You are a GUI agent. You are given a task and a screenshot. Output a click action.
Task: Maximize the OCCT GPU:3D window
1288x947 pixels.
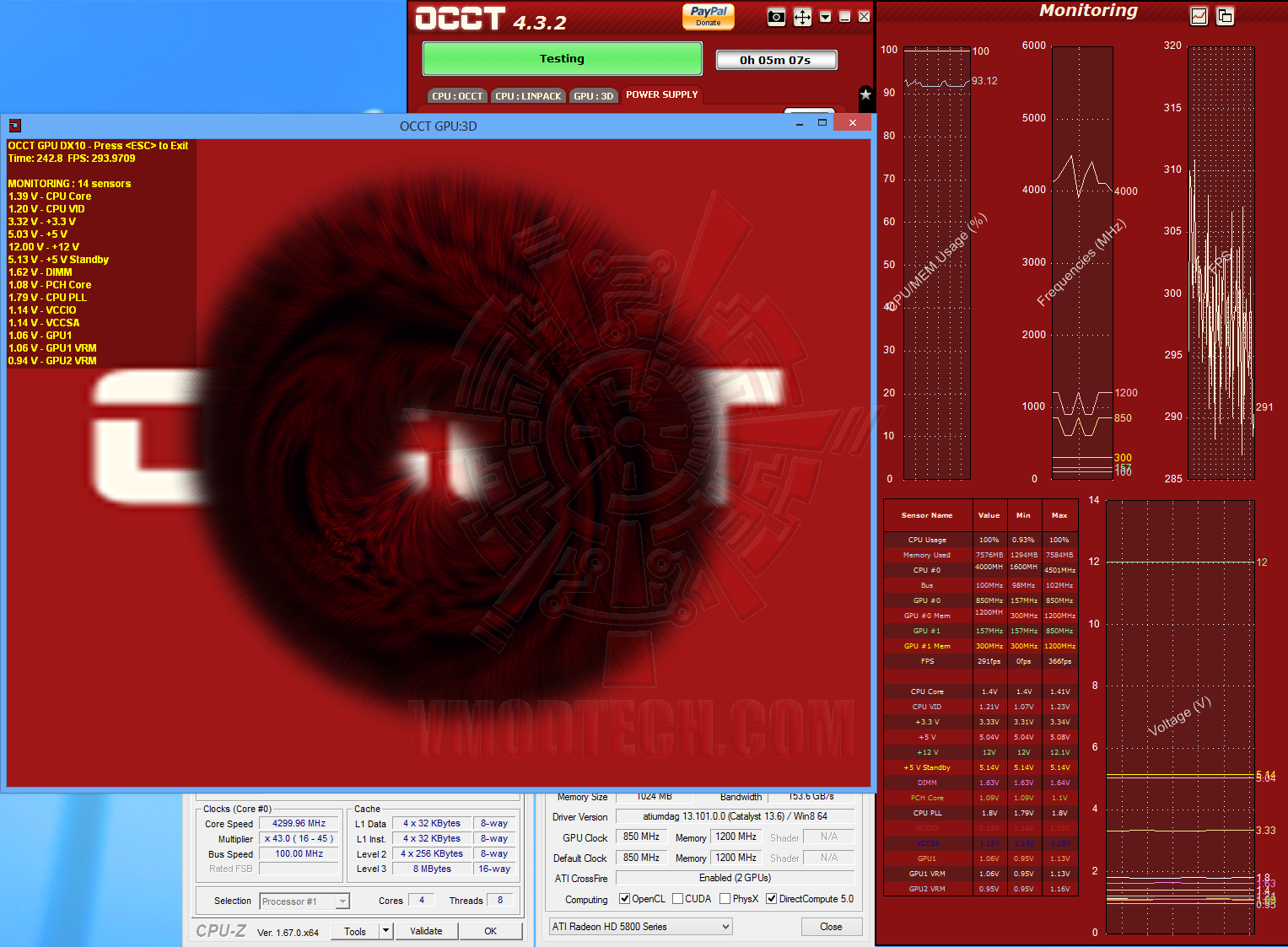coord(822,123)
